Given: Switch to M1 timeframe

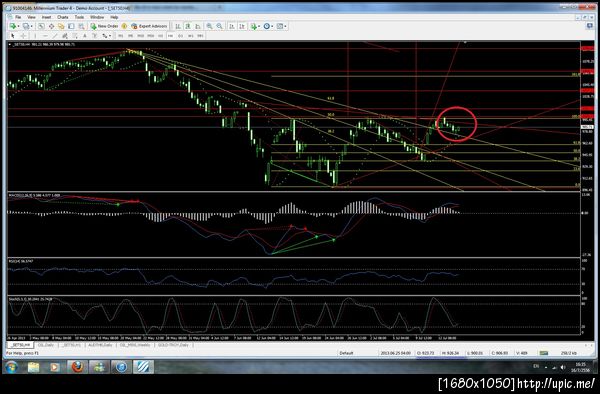Looking at the screenshot, I should click(121, 36).
